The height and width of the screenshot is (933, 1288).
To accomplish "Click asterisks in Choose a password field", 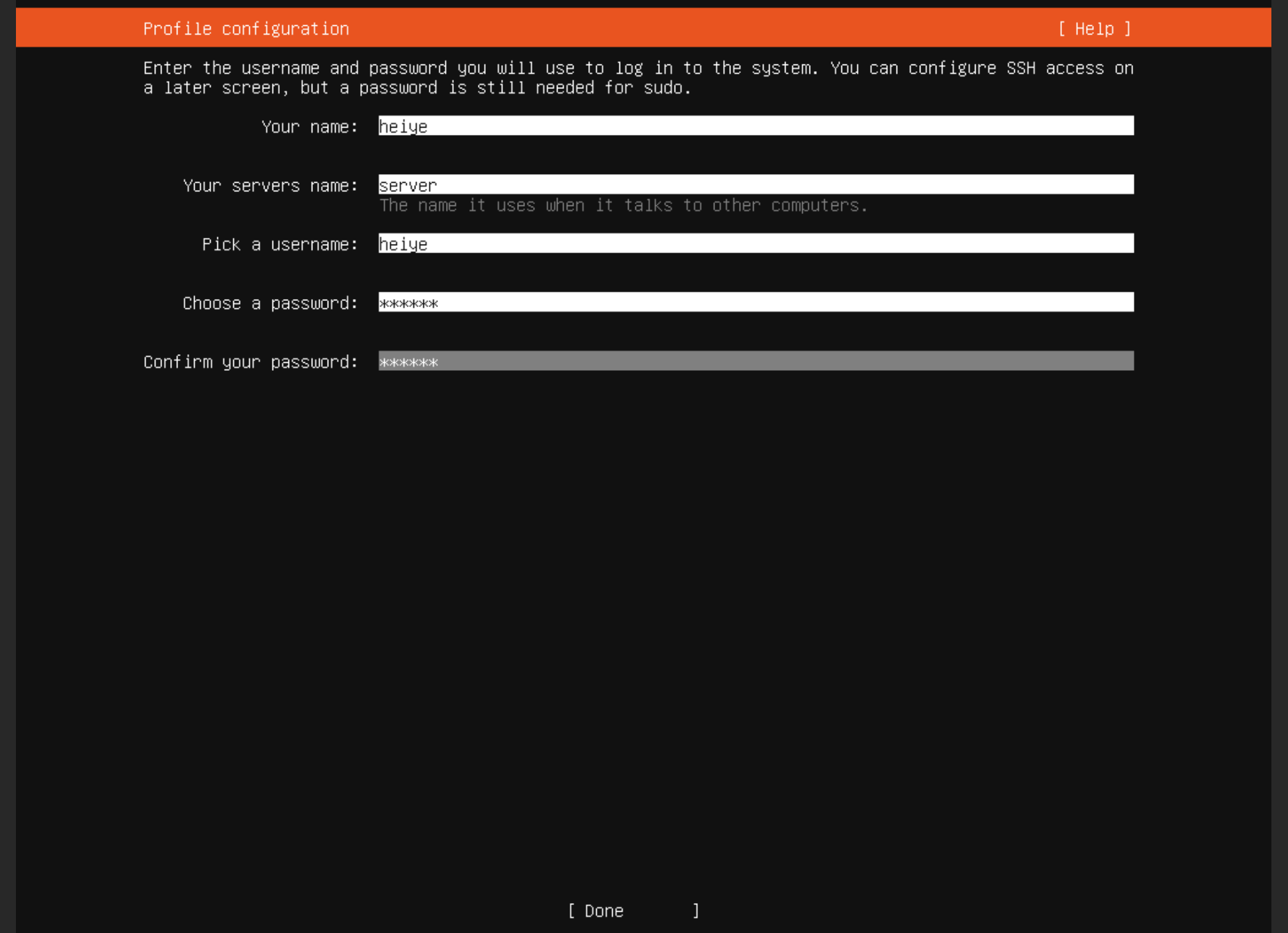I will 408,304.
